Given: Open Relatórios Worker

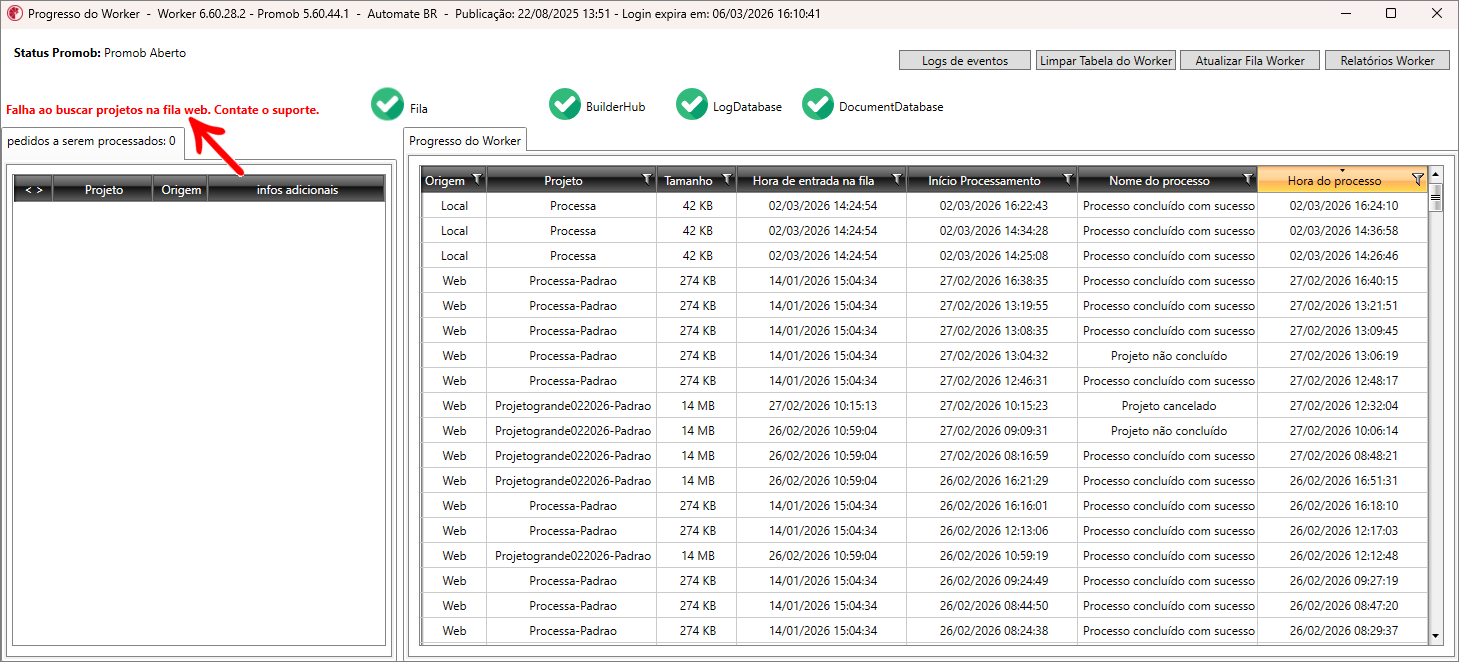Looking at the screenshot, I should (1386, 61).
